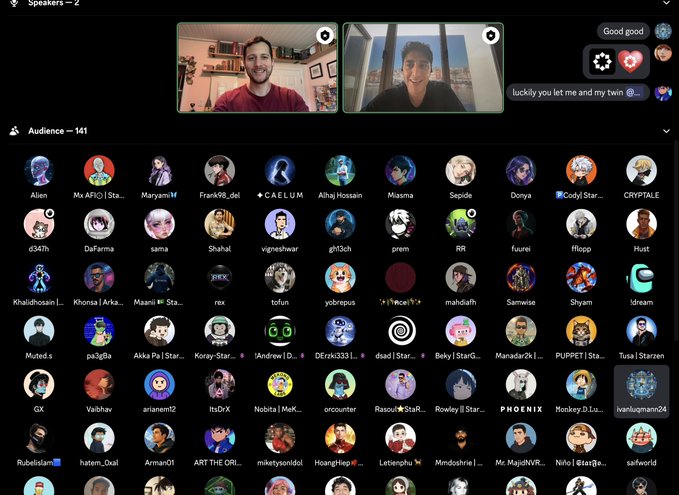This screenshot has height=495, width=679.
Task: Click the PHOENIX username label
Action: pos(521,409)
